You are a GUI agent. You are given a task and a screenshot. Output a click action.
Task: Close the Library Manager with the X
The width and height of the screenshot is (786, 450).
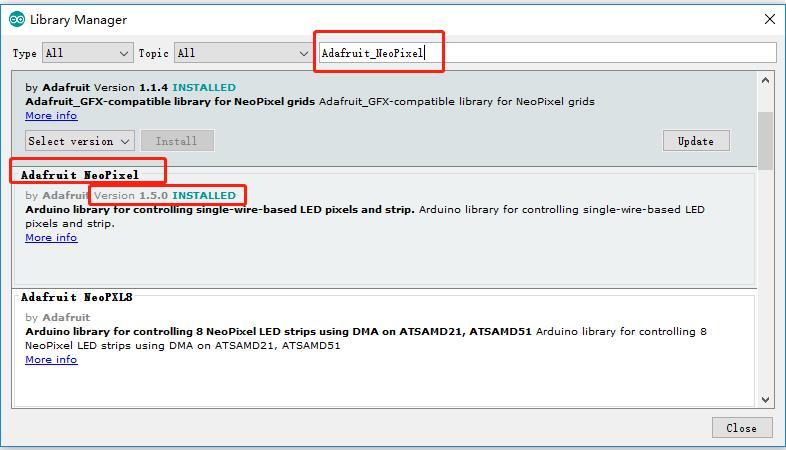[x=769, y=19]
